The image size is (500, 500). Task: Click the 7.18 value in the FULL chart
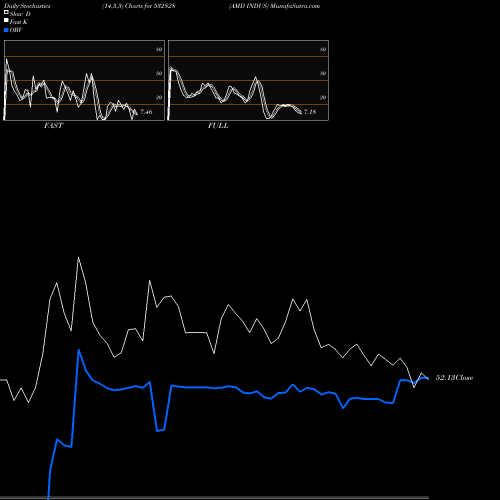click(310, 112)
